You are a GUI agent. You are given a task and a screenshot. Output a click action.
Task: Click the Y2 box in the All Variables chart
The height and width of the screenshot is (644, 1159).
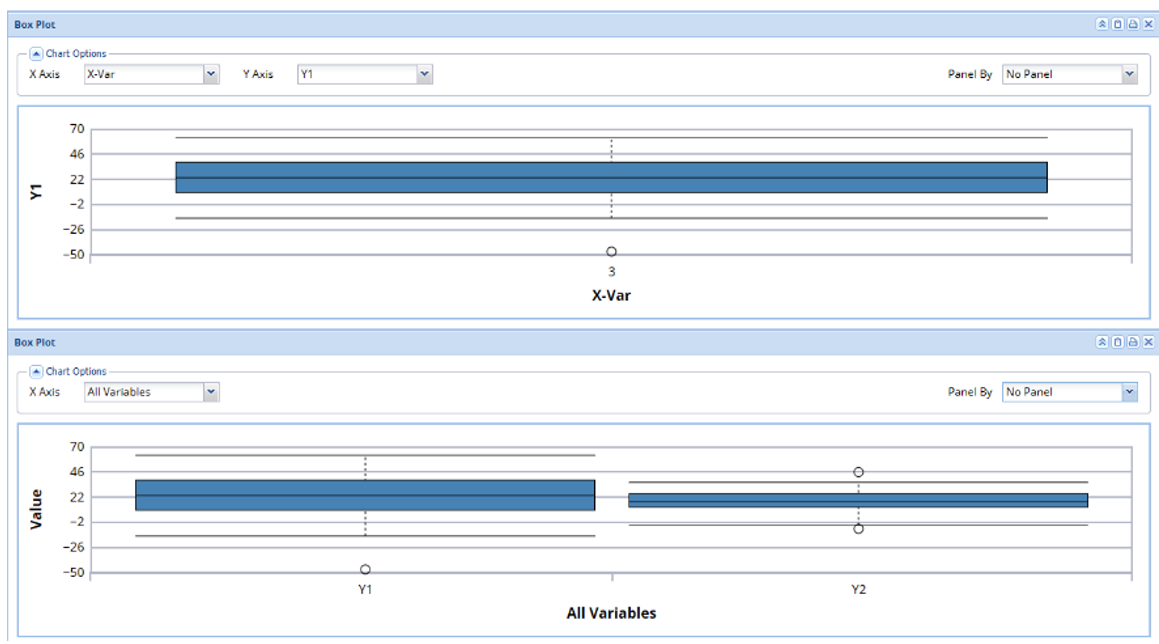(857, 500)
